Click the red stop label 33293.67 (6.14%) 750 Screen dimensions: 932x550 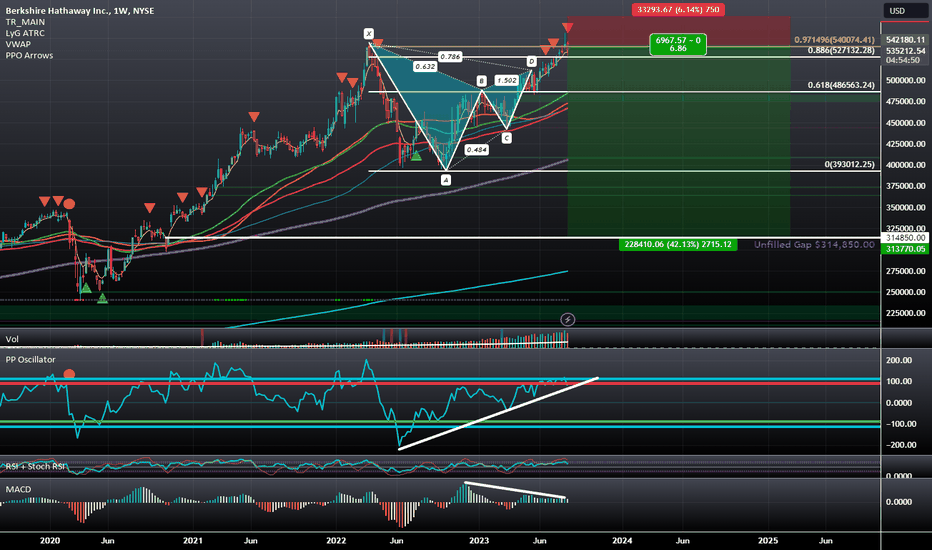pos(678,10)
